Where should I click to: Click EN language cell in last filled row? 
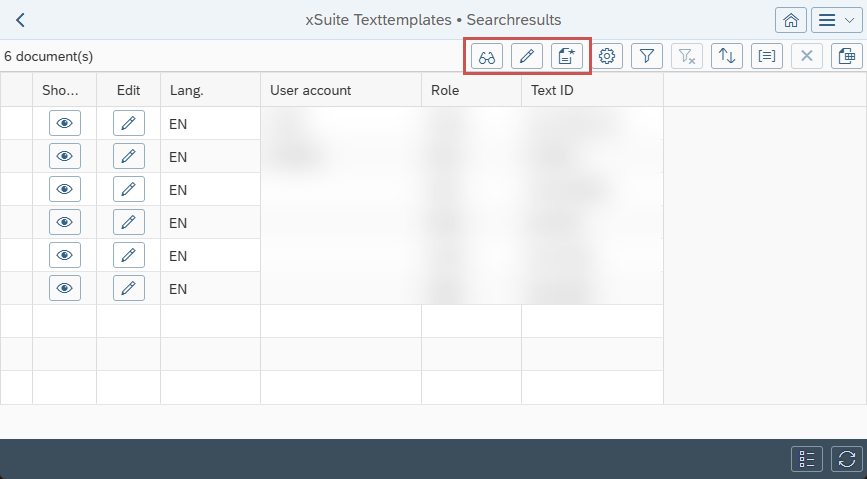[x=211, y=289]
